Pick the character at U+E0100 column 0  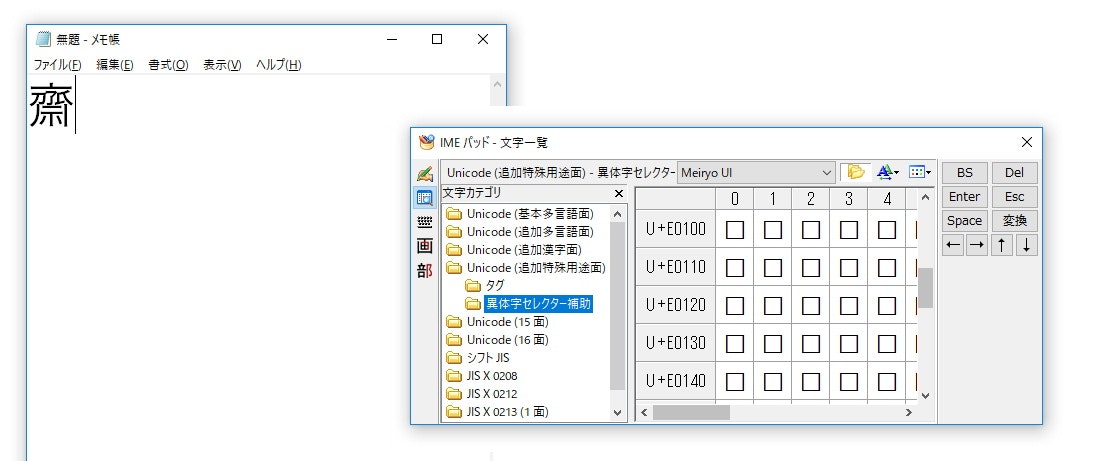[734, 229]
